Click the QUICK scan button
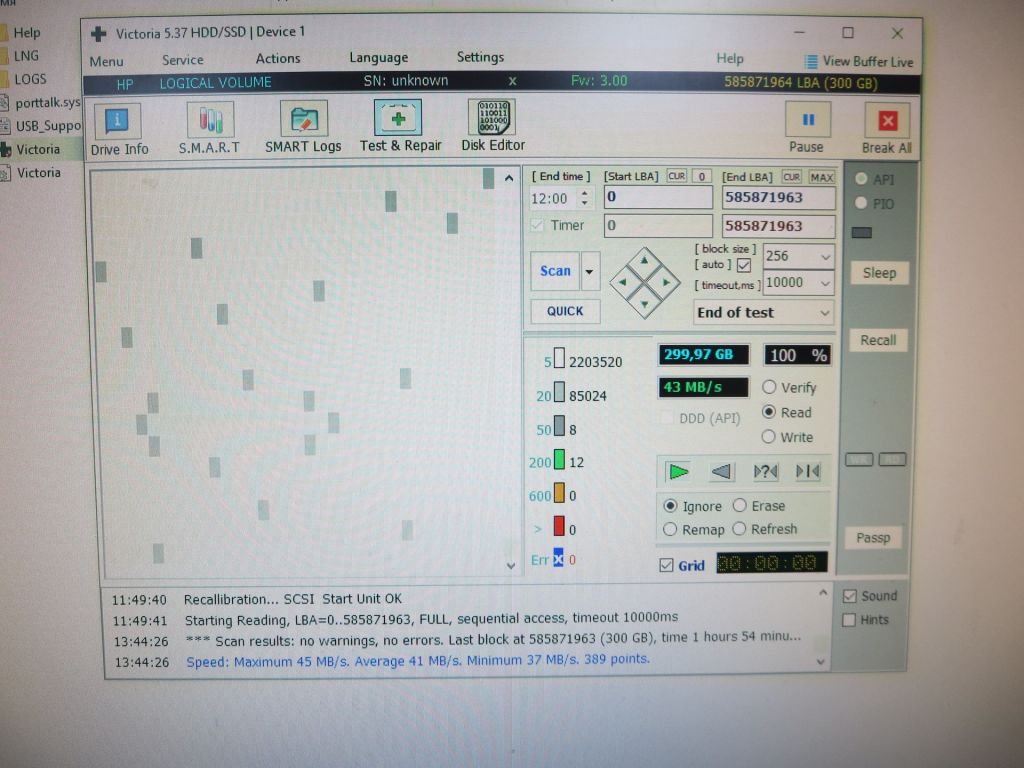Image resolution: width=1024 pixels, height=768 pixels. point(565,311)
